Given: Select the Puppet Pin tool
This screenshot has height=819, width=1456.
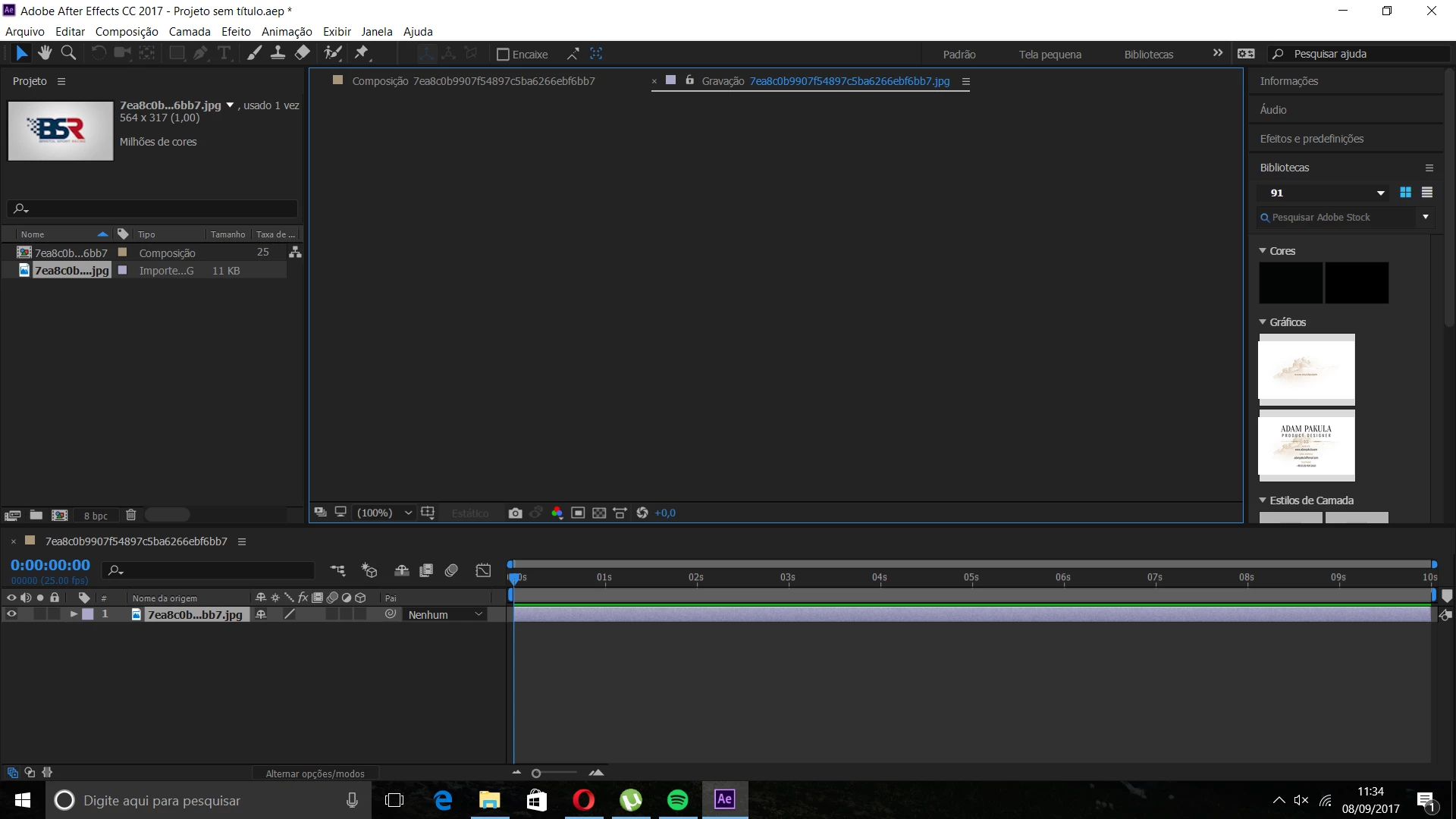Looking at the screenshot, I should coord(362,53).
